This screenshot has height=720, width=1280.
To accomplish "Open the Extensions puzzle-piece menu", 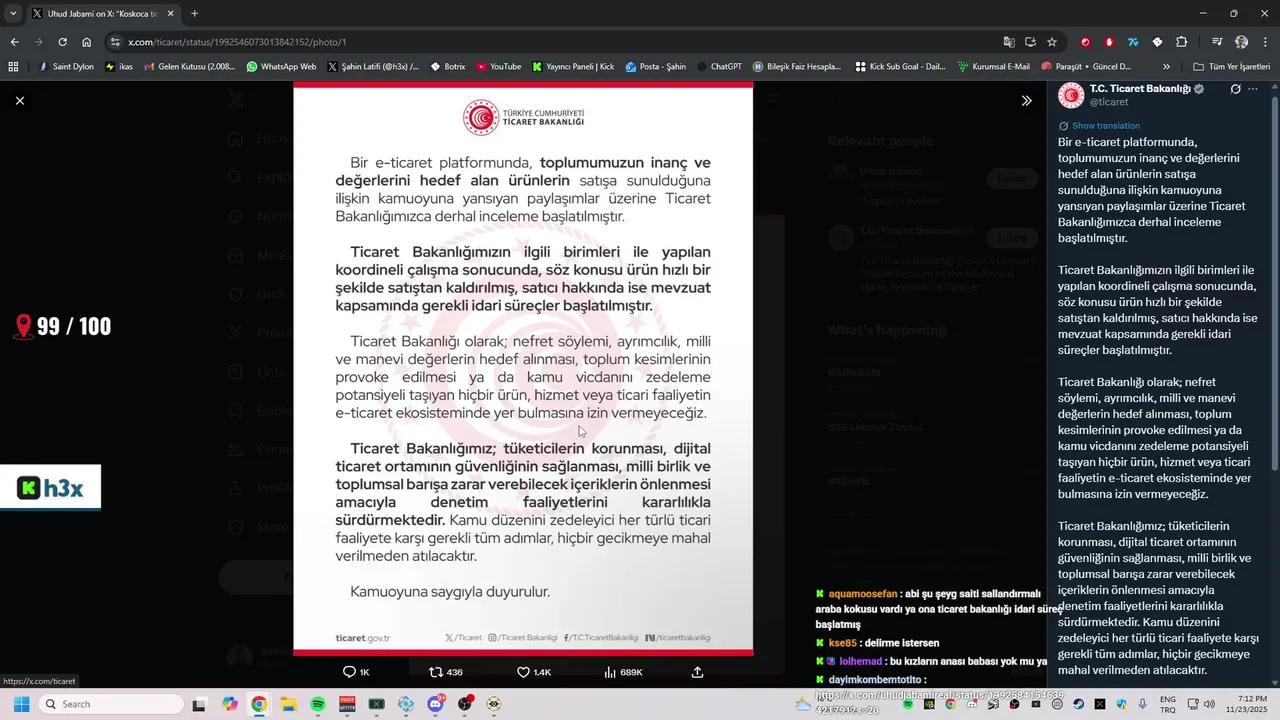I will [1182, 42].
